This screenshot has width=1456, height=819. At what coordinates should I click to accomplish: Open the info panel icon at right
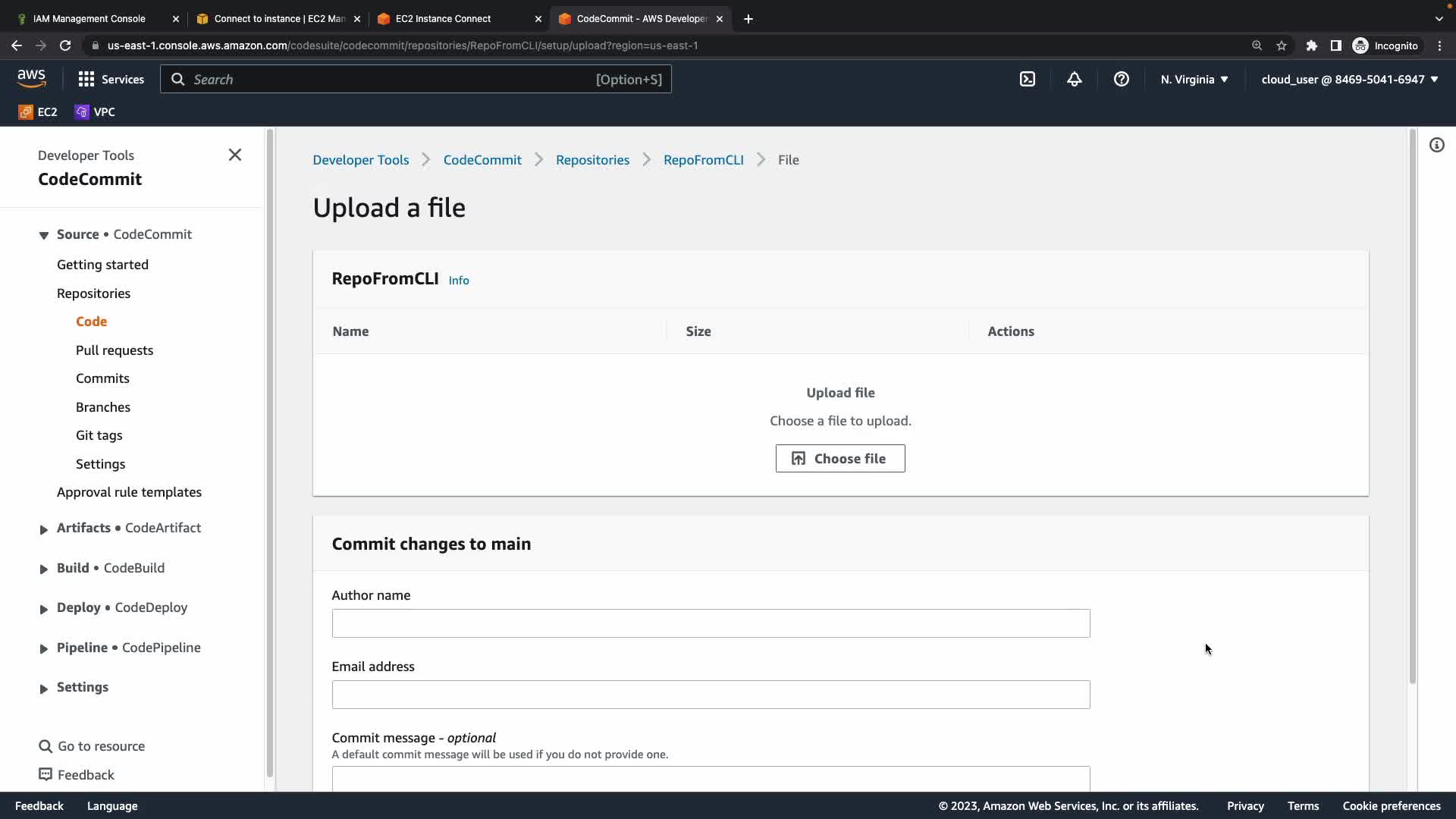pos(1436,145)
